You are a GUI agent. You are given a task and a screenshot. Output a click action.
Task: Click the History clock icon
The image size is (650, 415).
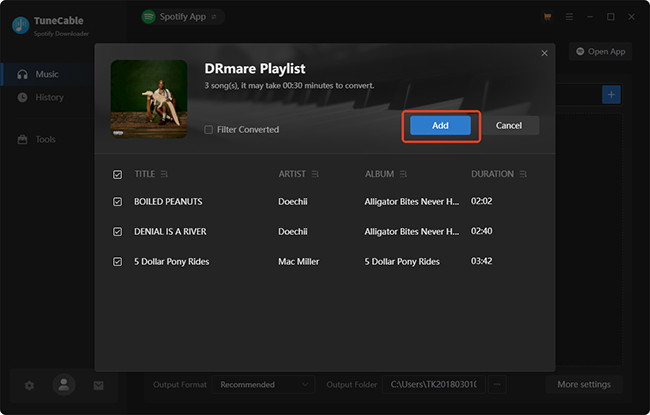[22, 97]
